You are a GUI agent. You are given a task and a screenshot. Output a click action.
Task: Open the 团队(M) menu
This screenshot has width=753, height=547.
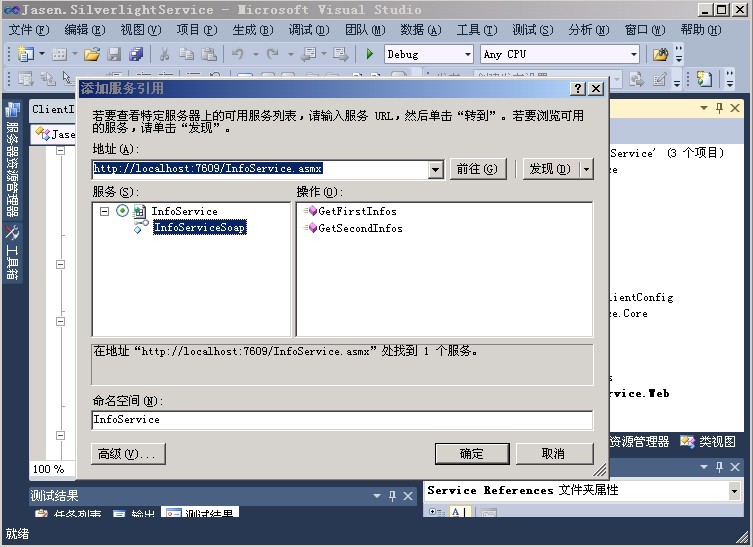tap(365, 30)
